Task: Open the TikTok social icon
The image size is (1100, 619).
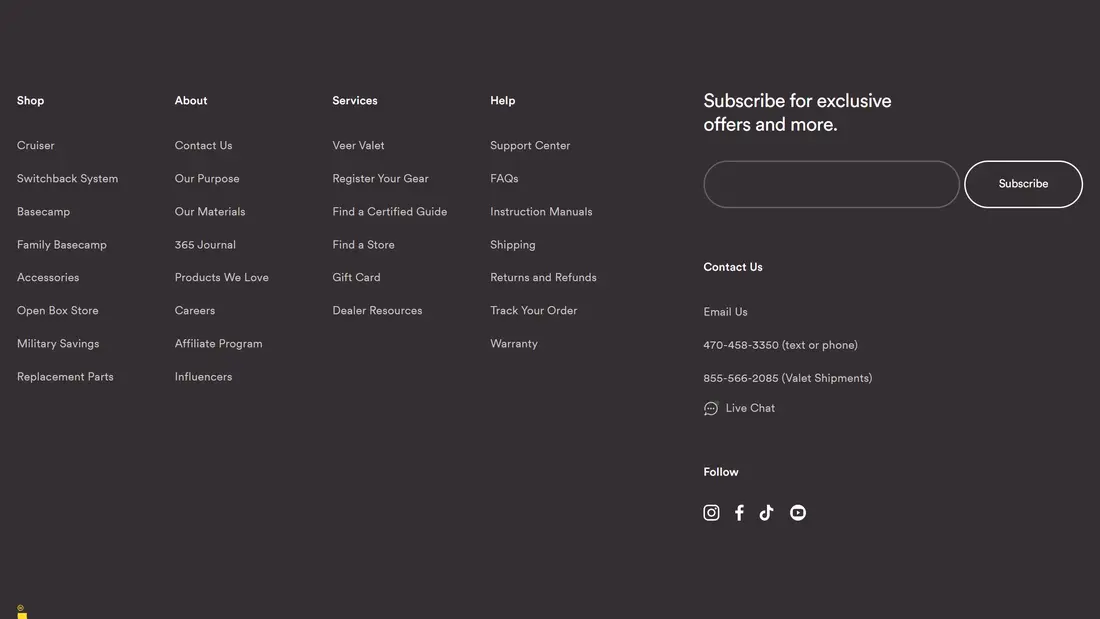Action: pos(766,513)
